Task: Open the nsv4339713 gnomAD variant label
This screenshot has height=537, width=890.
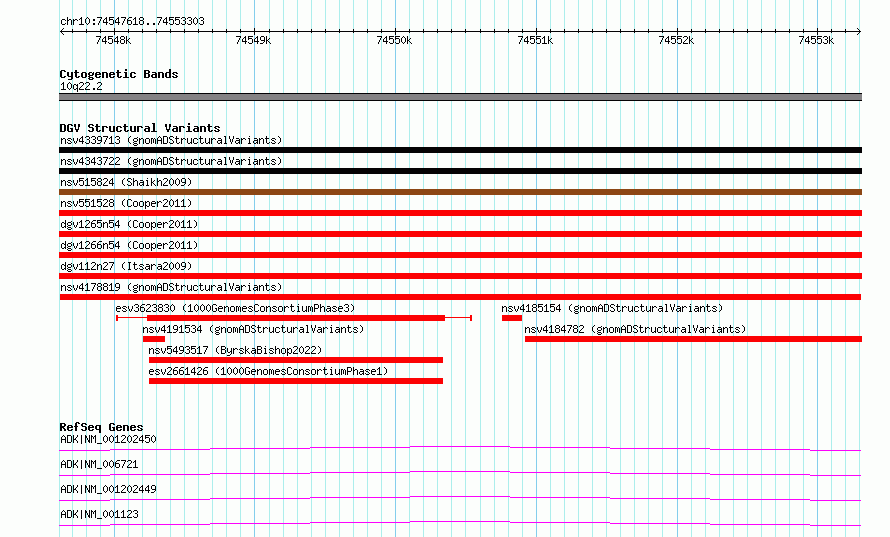Action: click(171, 140)
